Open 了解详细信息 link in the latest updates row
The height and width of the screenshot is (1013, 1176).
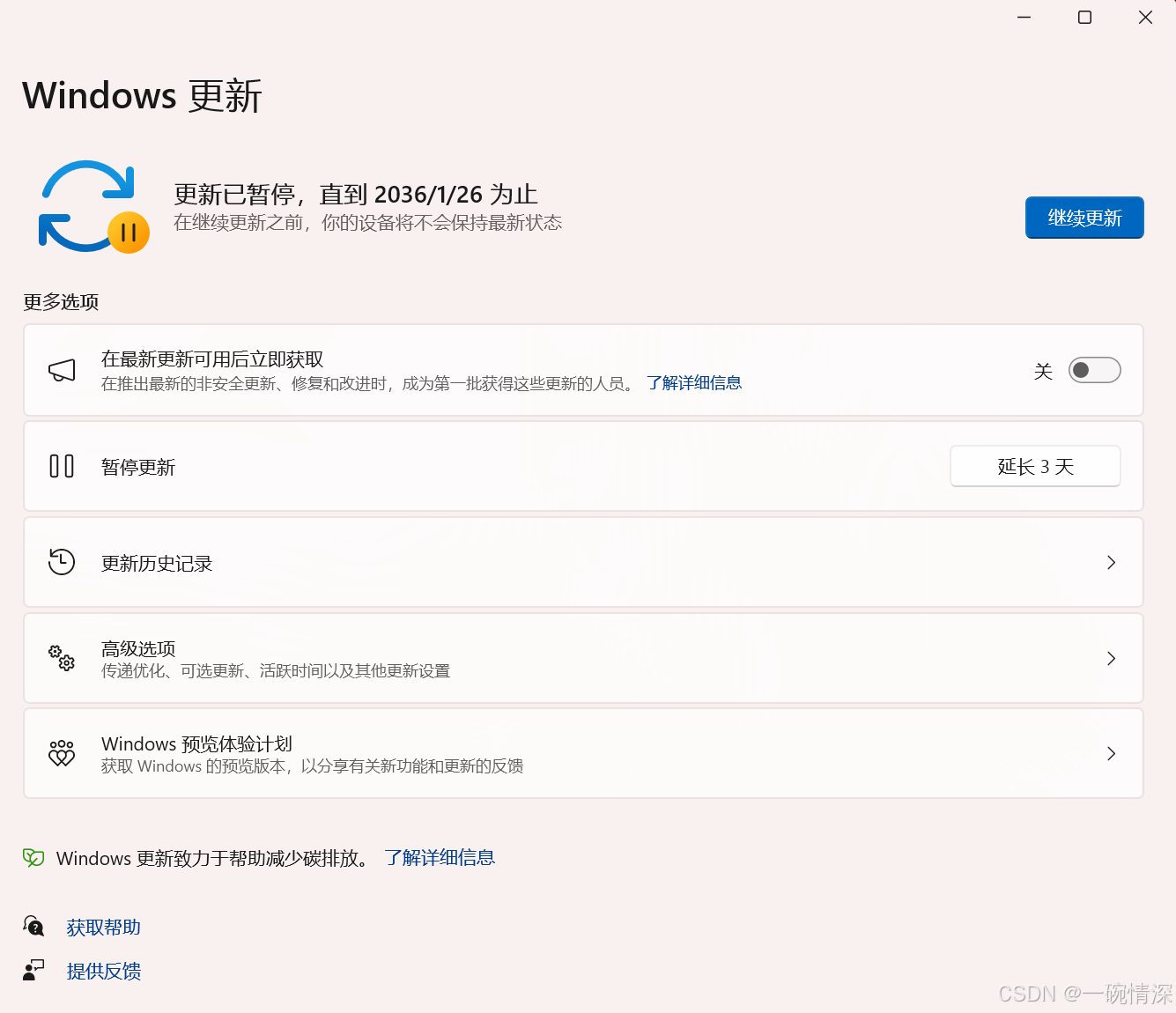tap(694, 383)
